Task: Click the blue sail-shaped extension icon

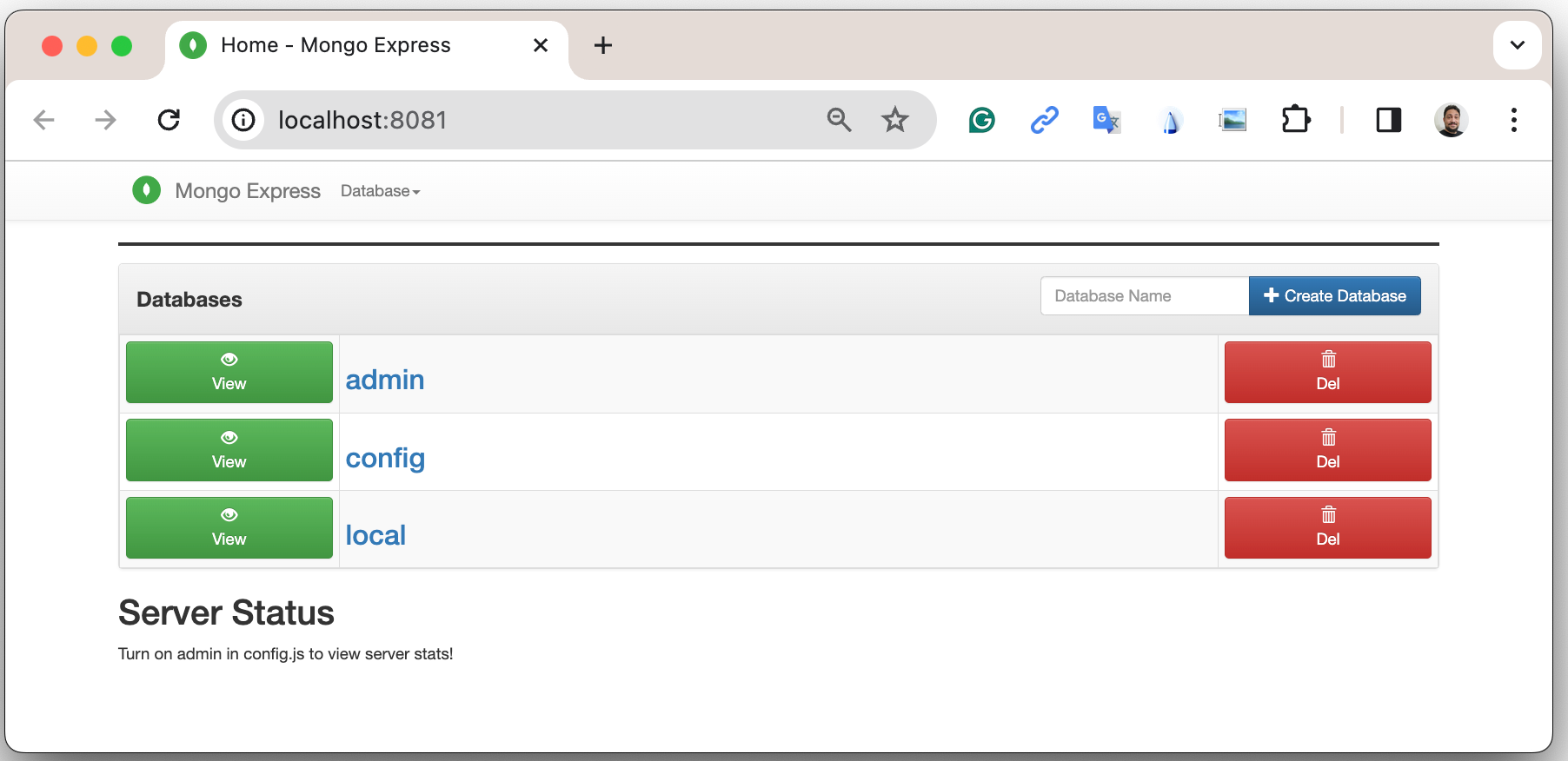Action: (1171, 121)
